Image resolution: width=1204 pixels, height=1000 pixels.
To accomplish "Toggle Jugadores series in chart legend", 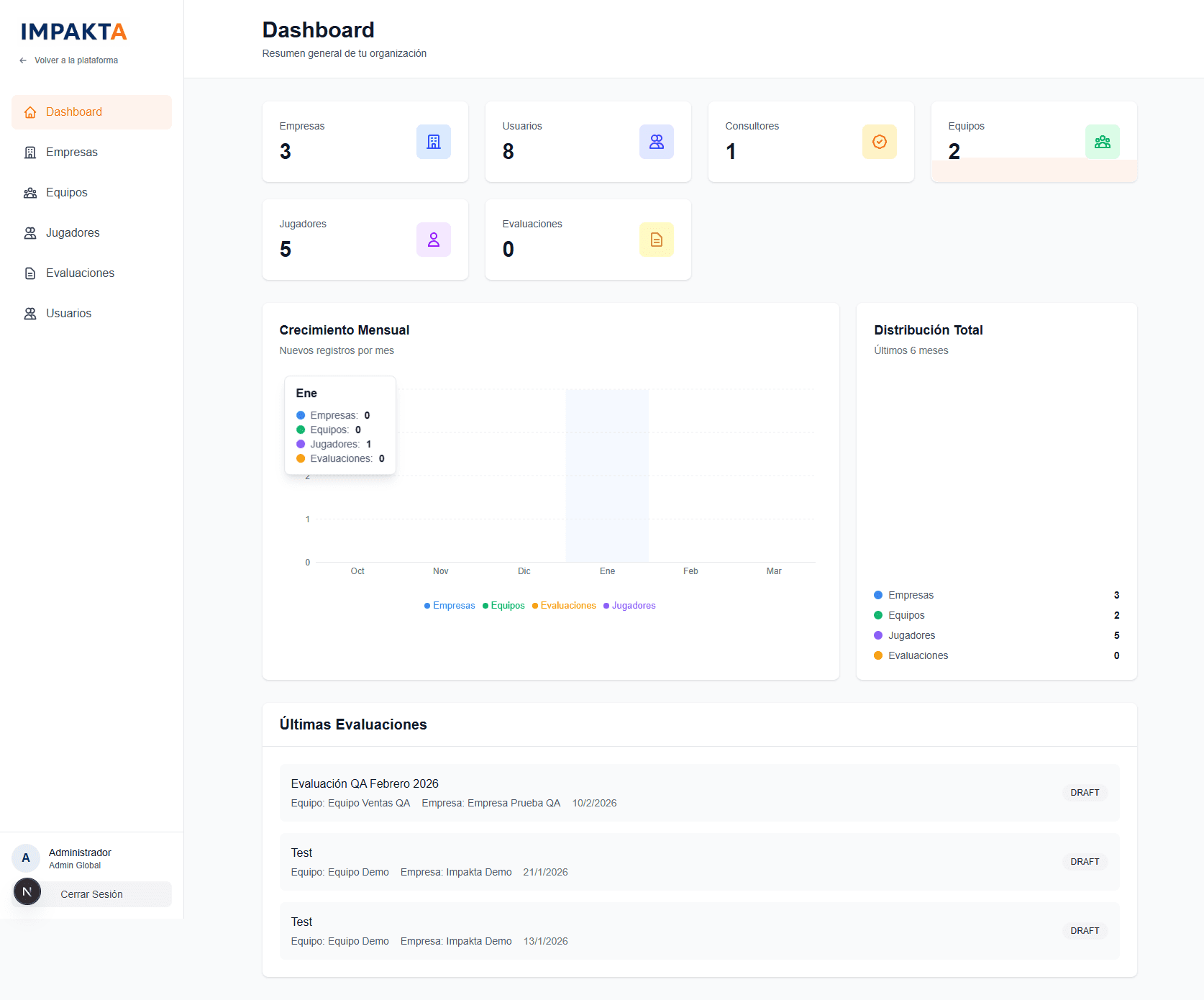I will [x=629, y=606].
